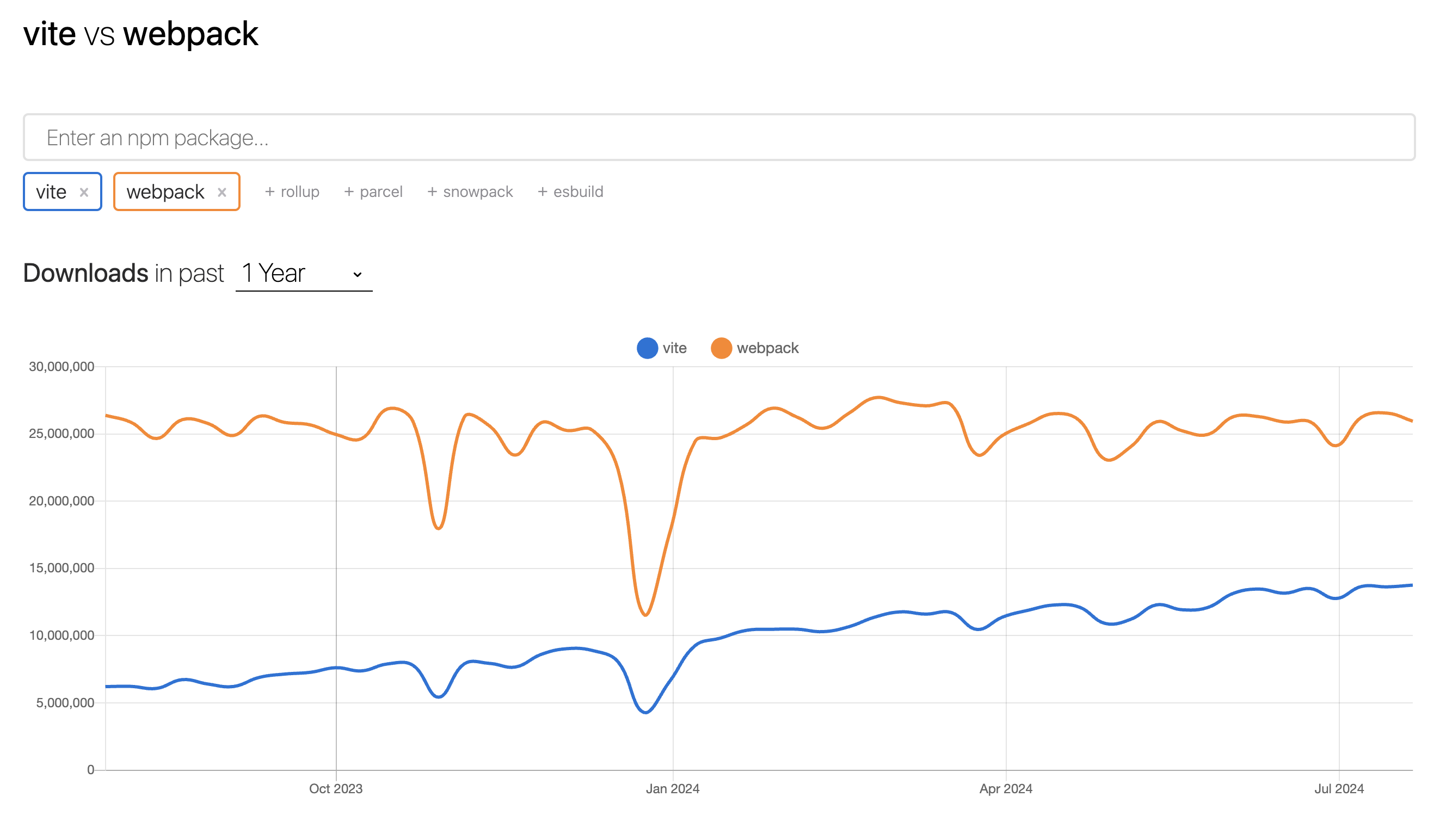Click the Oct 2023 axis label
Screen dimensions: 1440x840
tap(336, 788)
